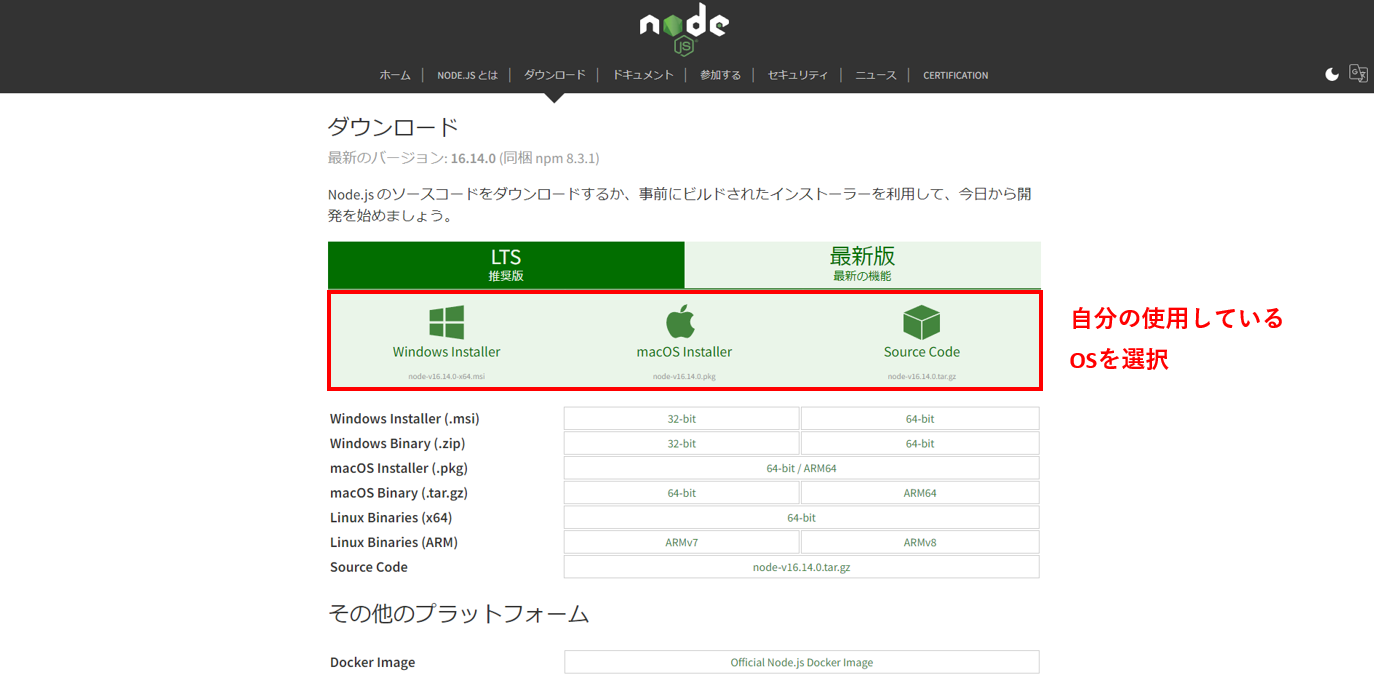The image size is (1374, 674).
Task: Open the ダウンロード menu item
Action: point(555,75)
